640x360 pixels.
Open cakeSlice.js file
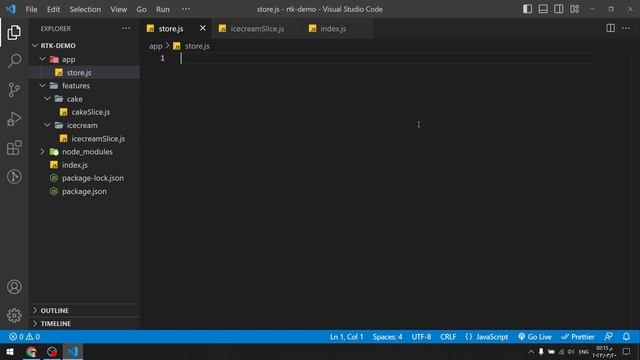(x=85, y=112)
